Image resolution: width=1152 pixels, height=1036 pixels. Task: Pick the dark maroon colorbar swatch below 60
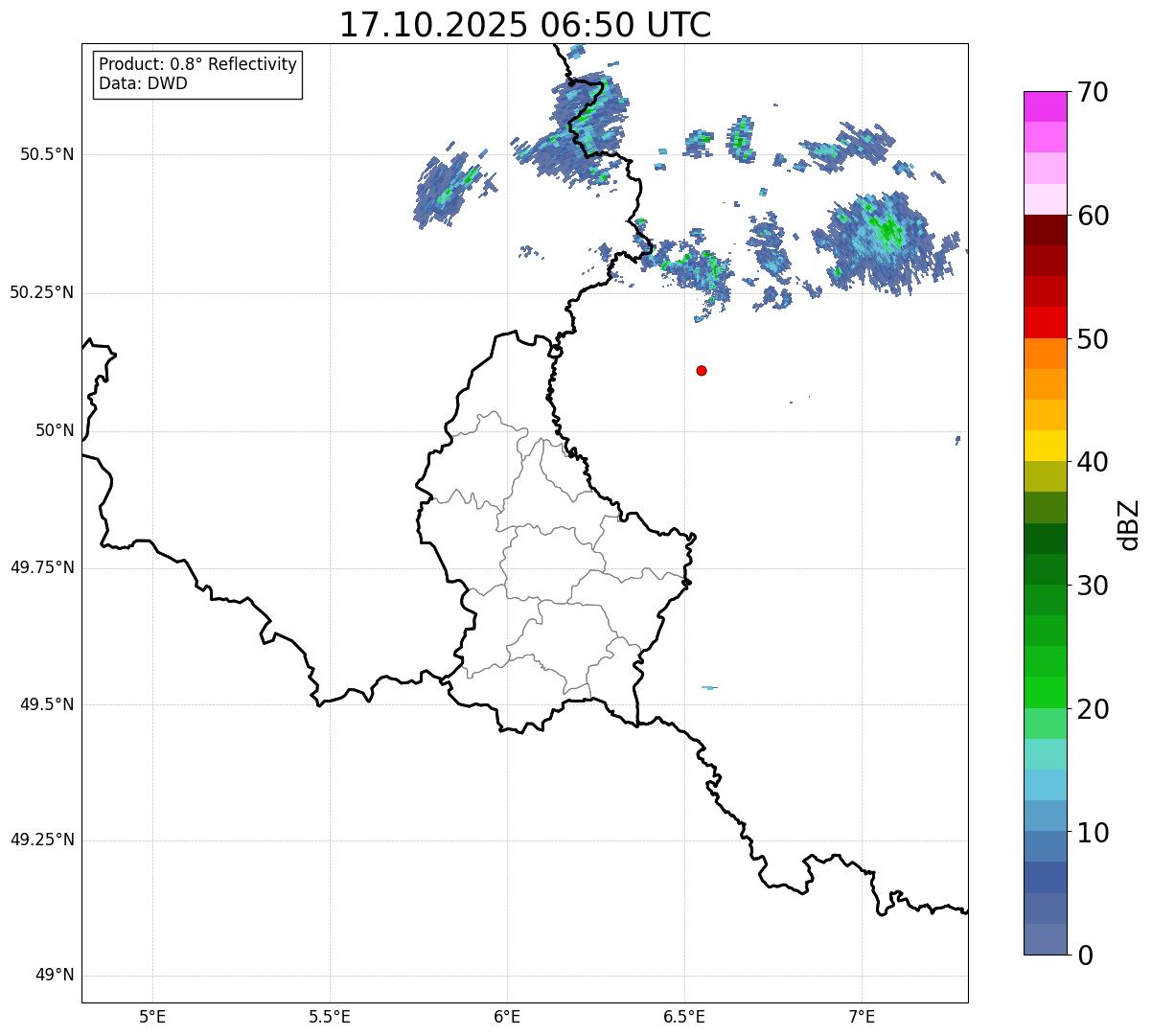point(1046,230)
